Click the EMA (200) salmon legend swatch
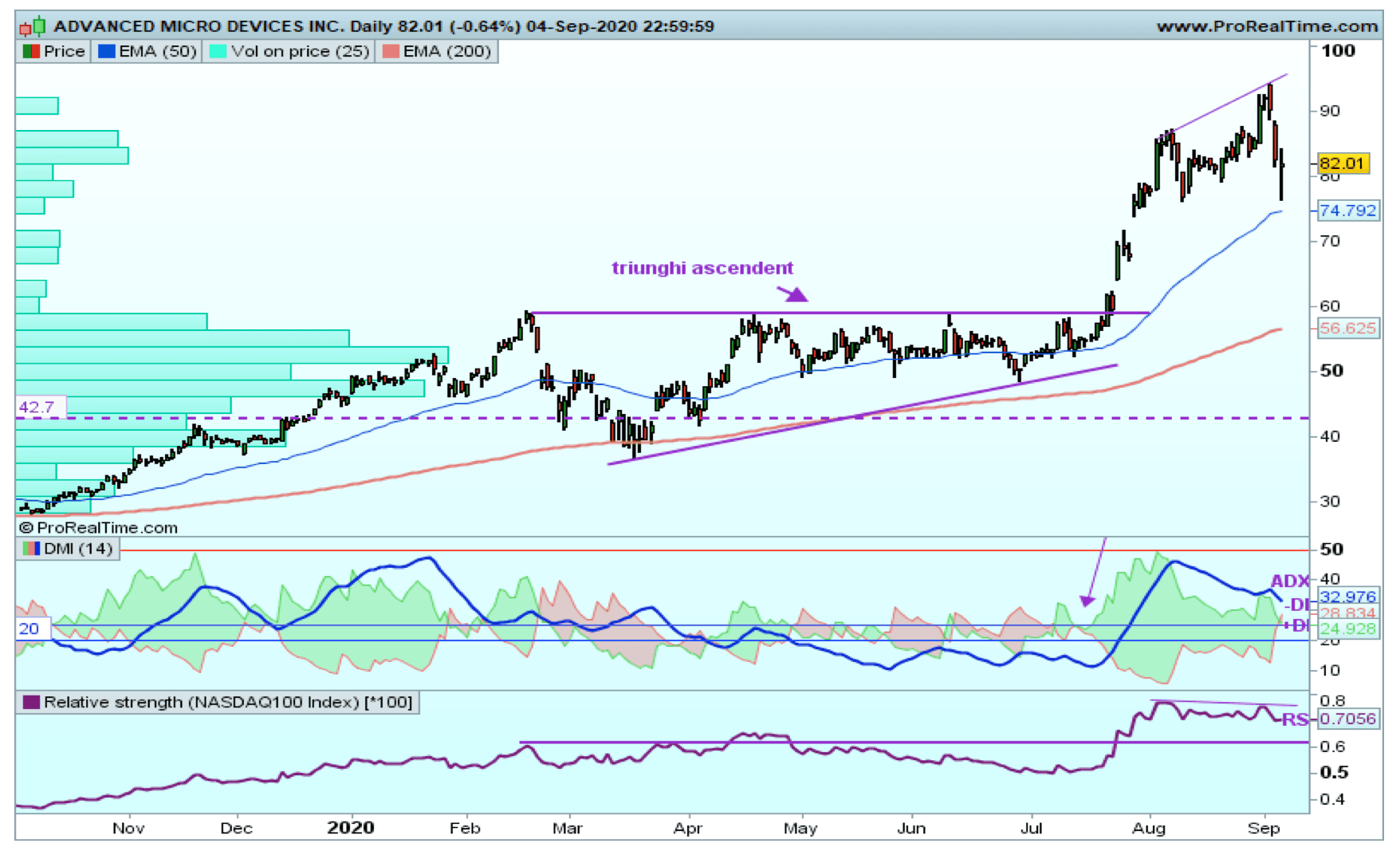 tap(391, 52)
